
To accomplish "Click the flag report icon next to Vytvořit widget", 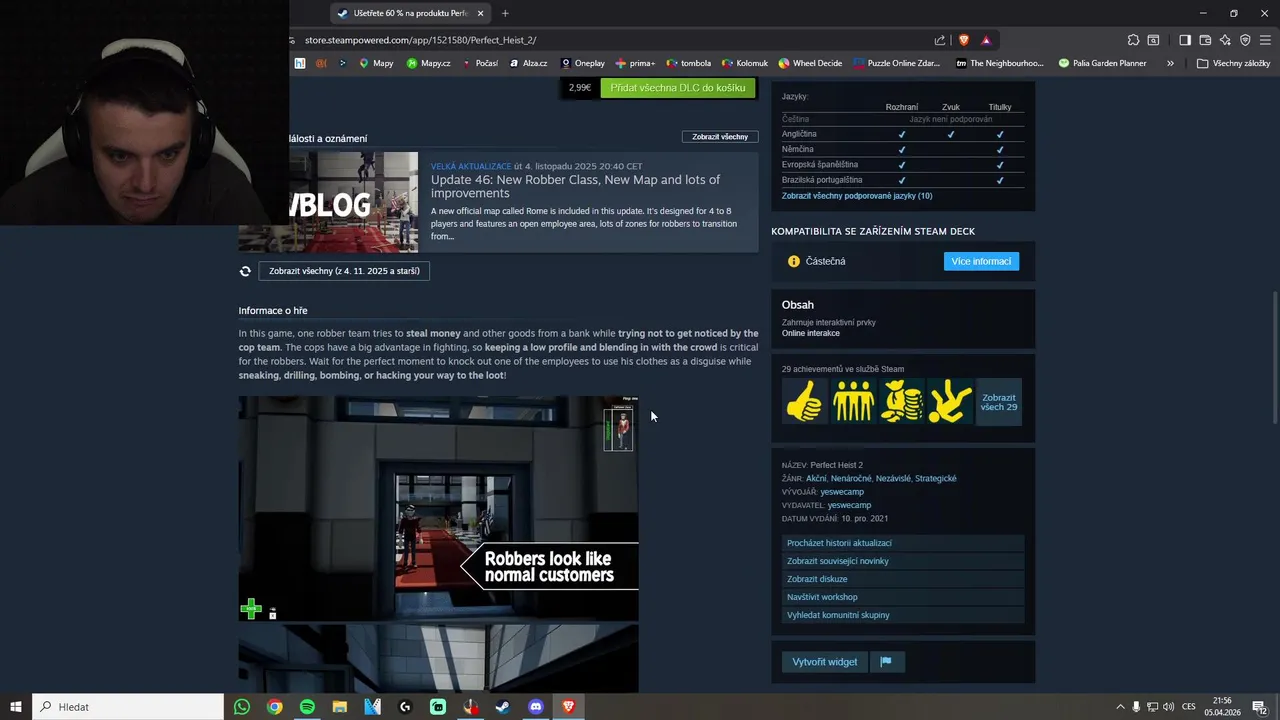I will 886,662.
